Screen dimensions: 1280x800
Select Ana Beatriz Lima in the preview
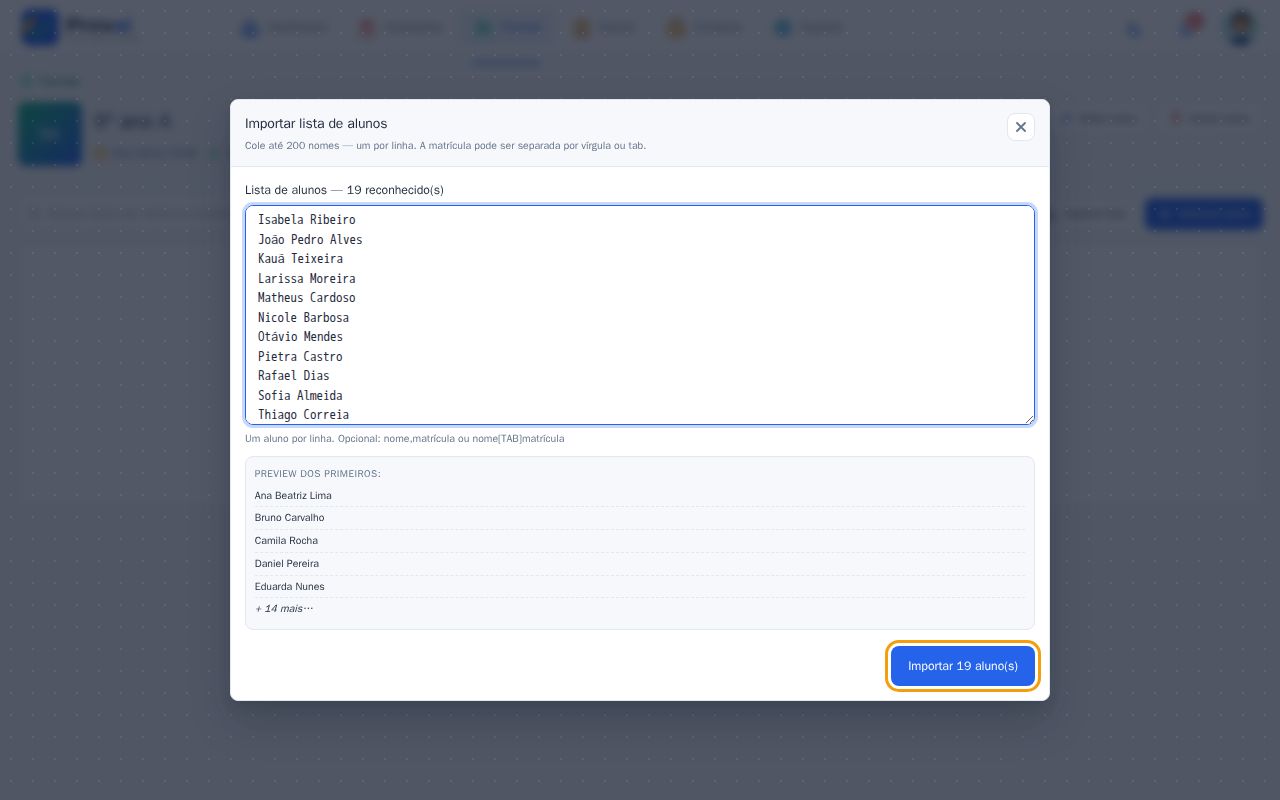tap(293, 496)
